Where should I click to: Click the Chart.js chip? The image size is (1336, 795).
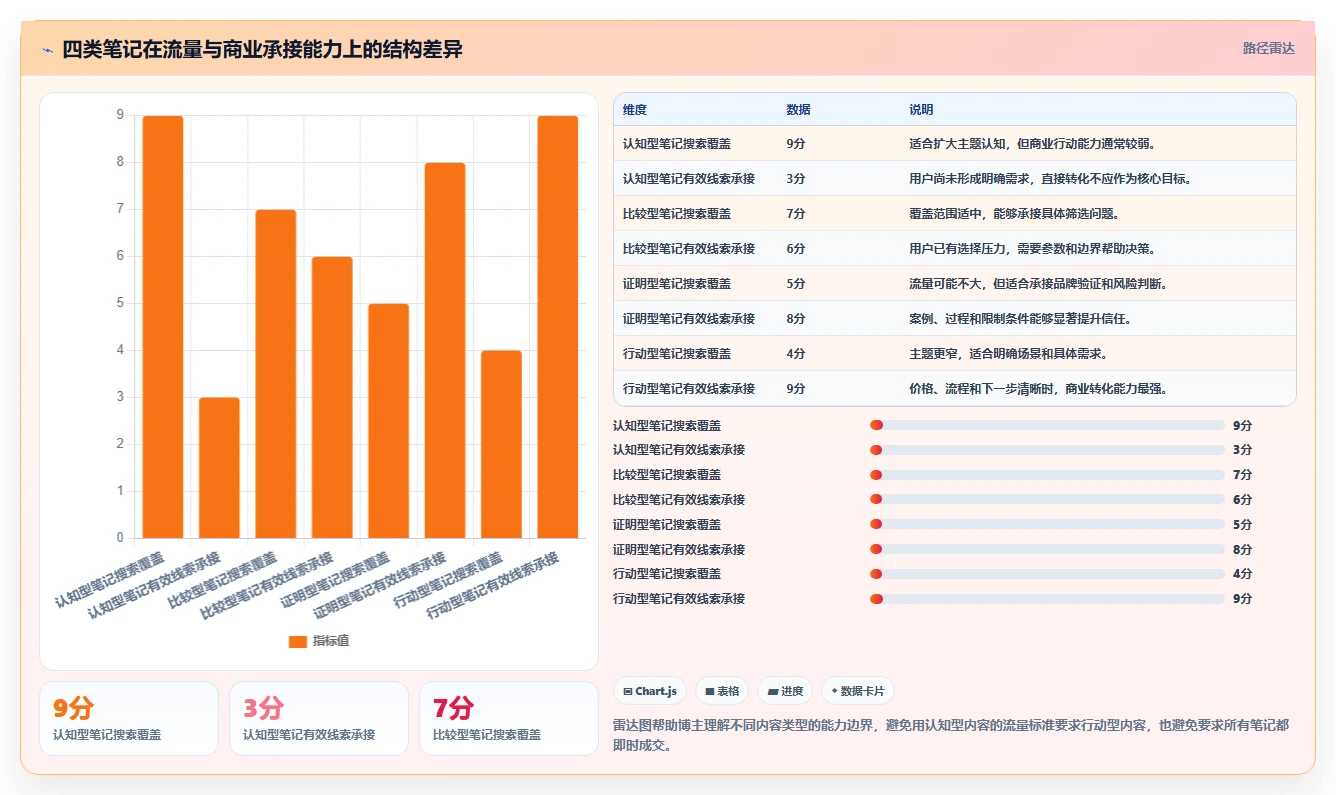(650, 691)
